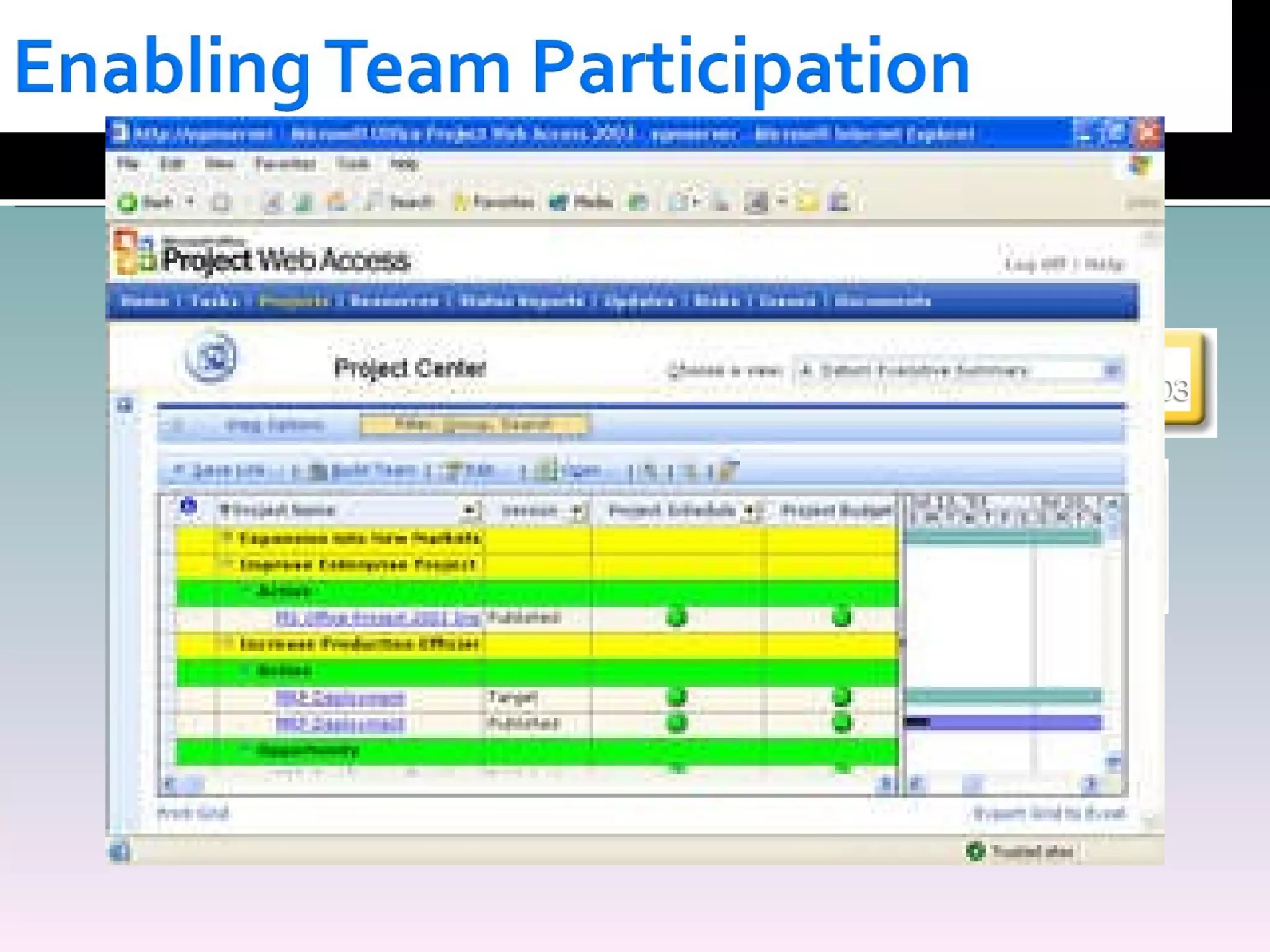Click the IE page icon in status bar

click(120, 852)
